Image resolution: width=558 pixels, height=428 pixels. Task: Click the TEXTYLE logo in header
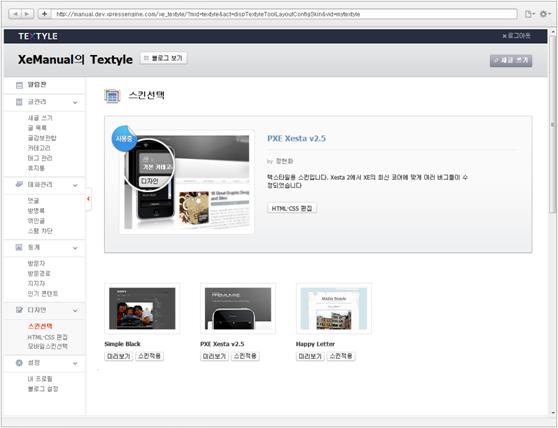coord(38,36)
